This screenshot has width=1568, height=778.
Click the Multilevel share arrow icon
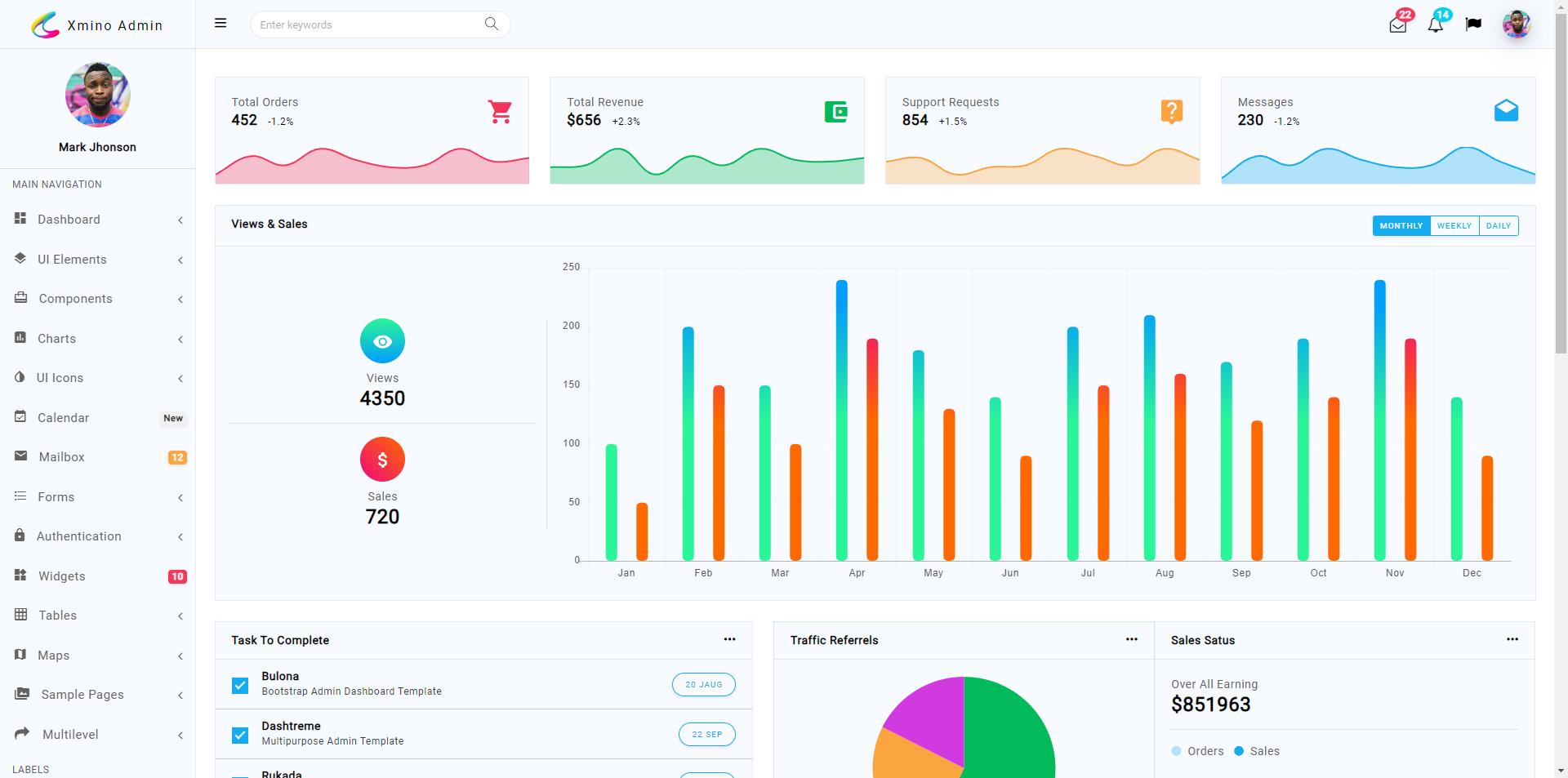coord(22,733)
